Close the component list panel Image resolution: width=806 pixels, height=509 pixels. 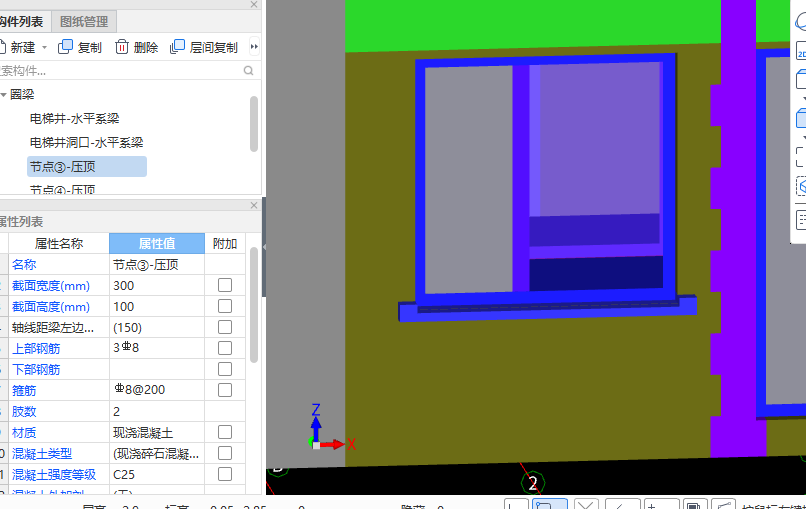coord(254,4)
